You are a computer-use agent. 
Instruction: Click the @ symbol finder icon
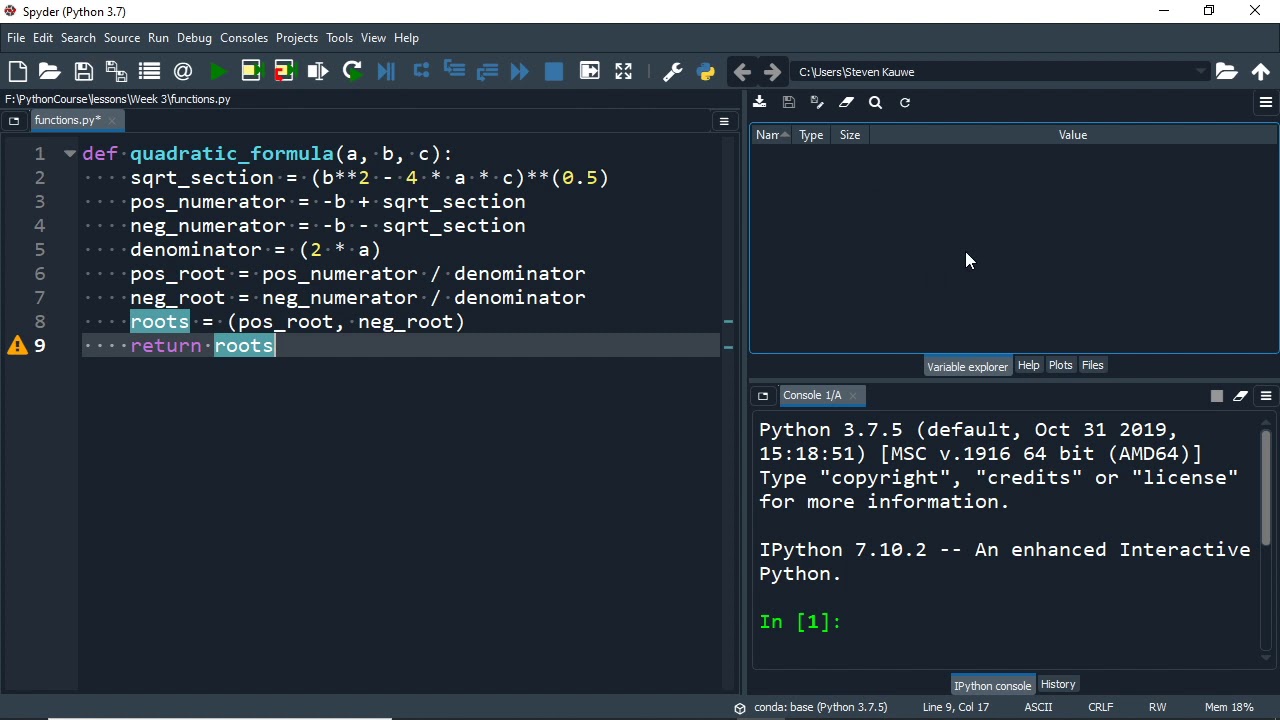(x=183, y=72)
